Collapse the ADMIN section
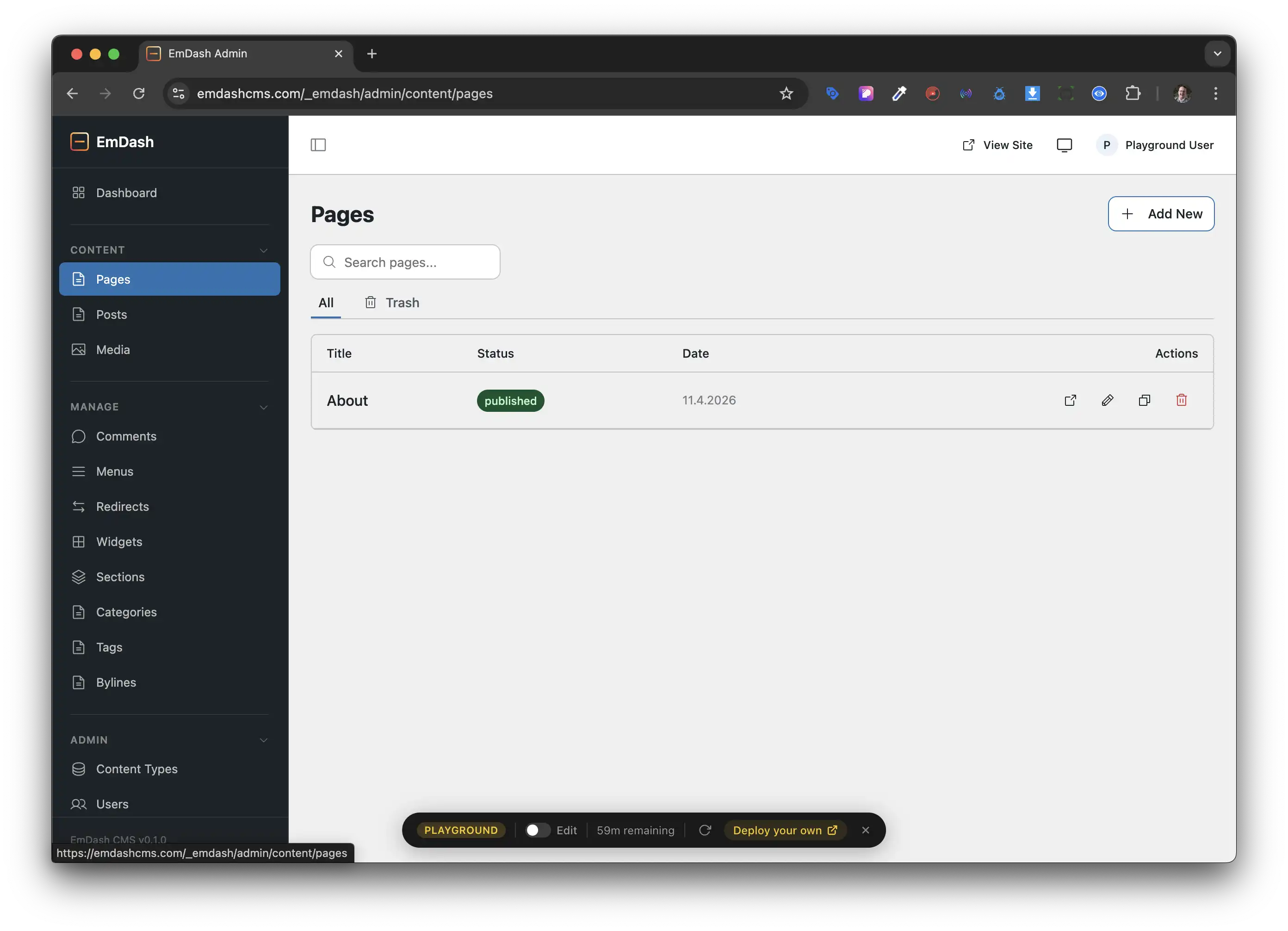The width and height of the screenshot is (1288, 931). coord(264,740)
